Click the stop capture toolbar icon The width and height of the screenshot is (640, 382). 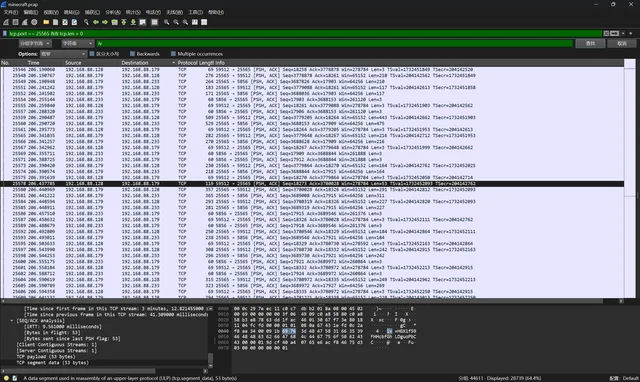16,22
